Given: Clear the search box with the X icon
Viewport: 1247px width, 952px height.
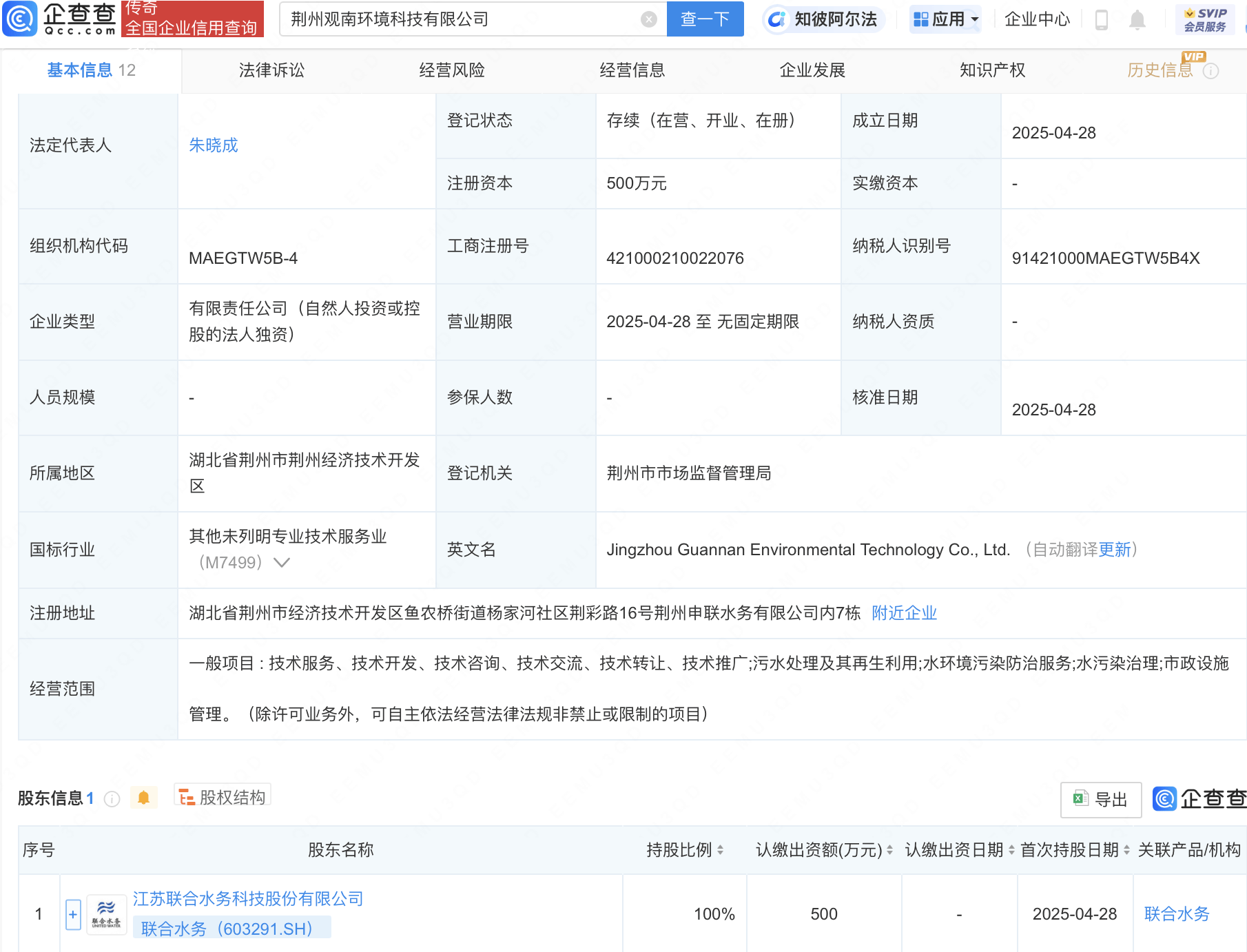Looking at the screenshot, I should (648, 19).
